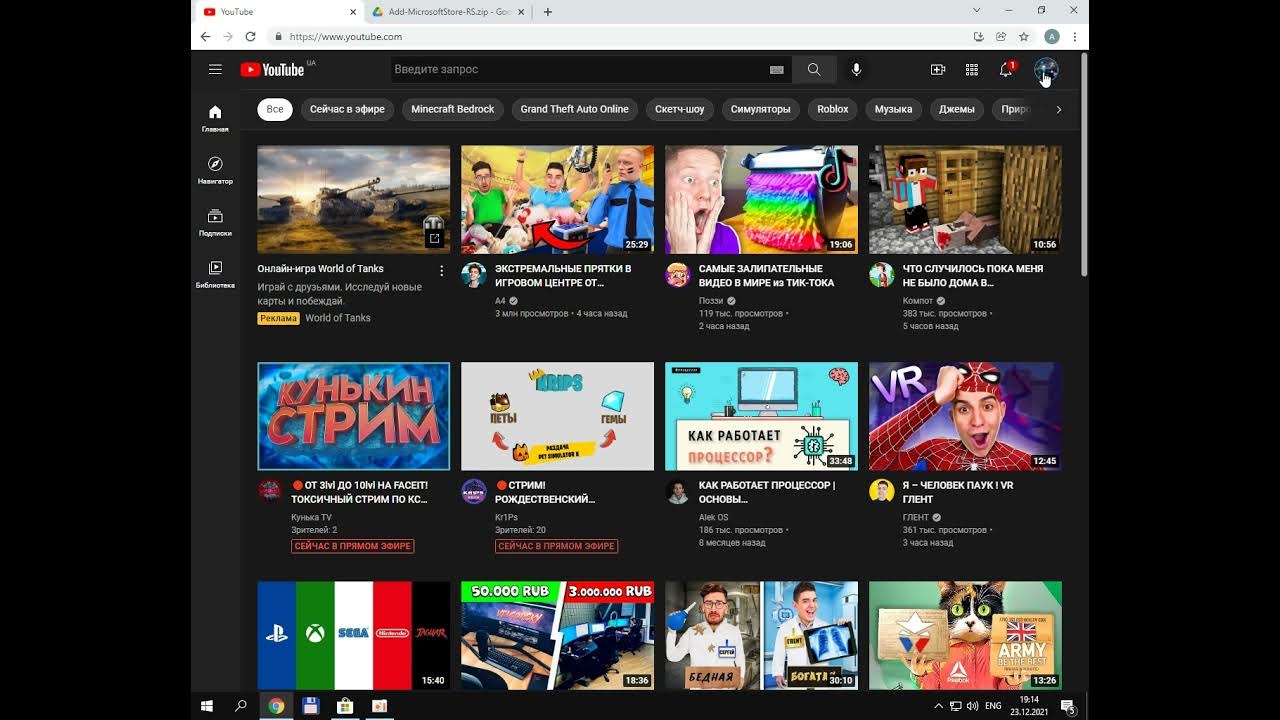Viewport: 1280px width, 720px height.
Task: Open the Компот channel avatar
Action: (x=882, y=275)
